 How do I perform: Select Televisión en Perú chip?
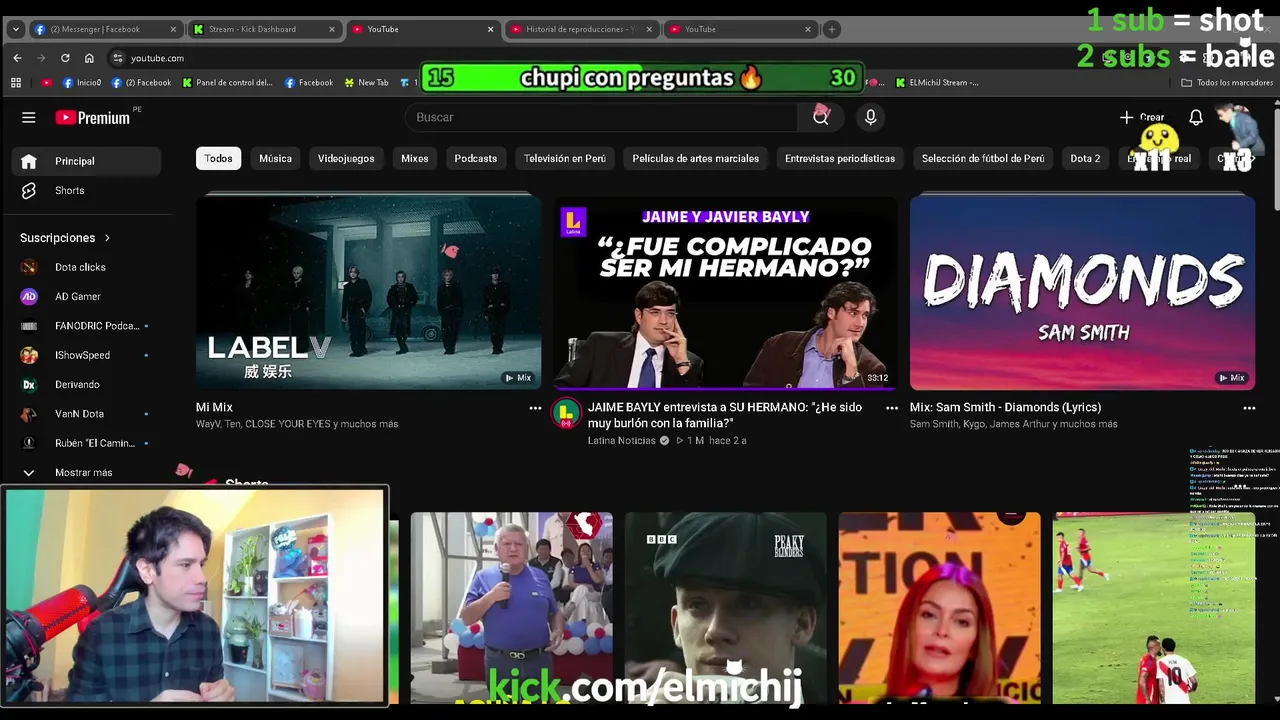pyautogui.click(x=565, y=158)
